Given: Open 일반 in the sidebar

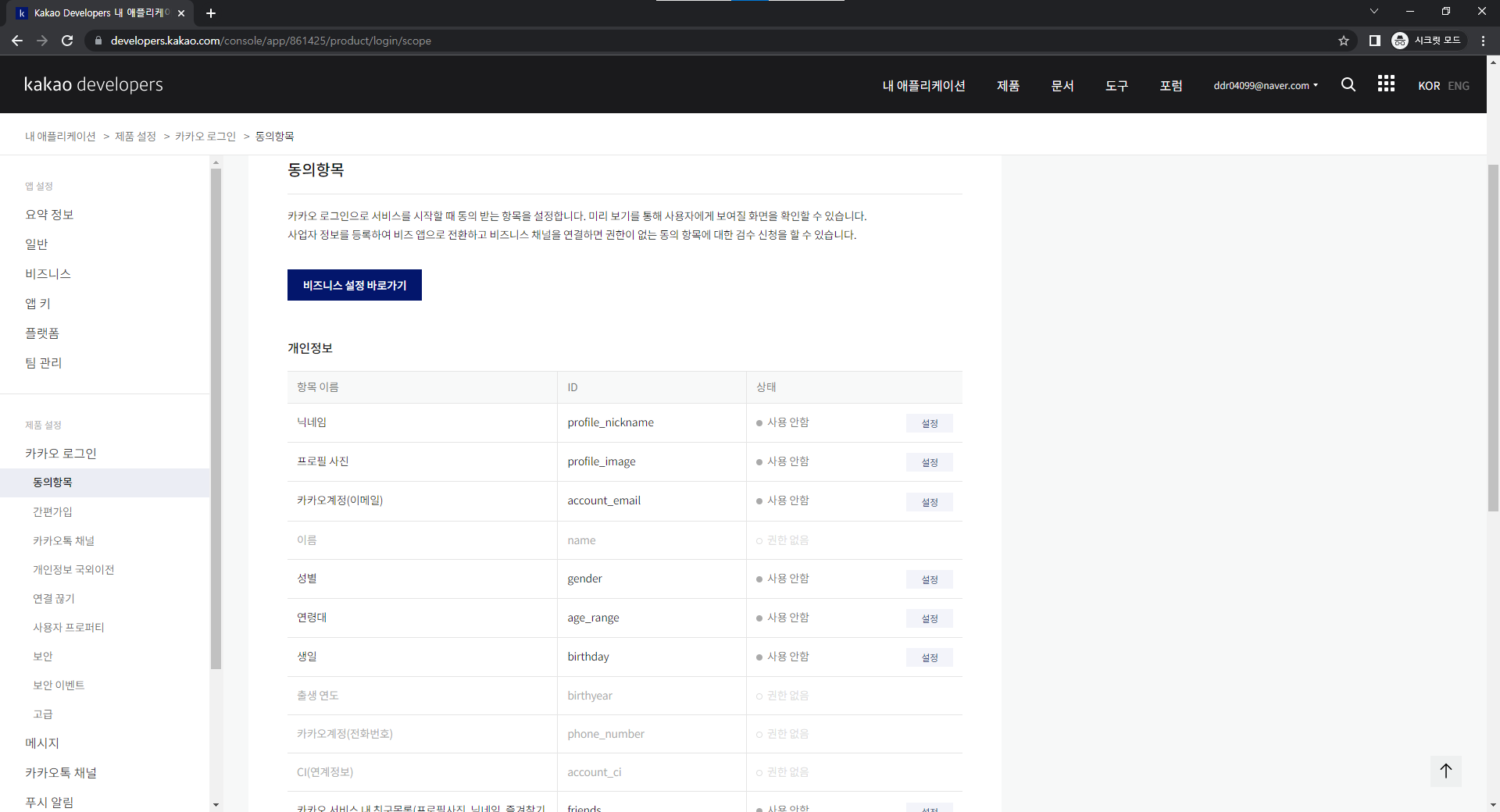Looking at the screenshot, I should pyautogui.click(x=37, y=244).
